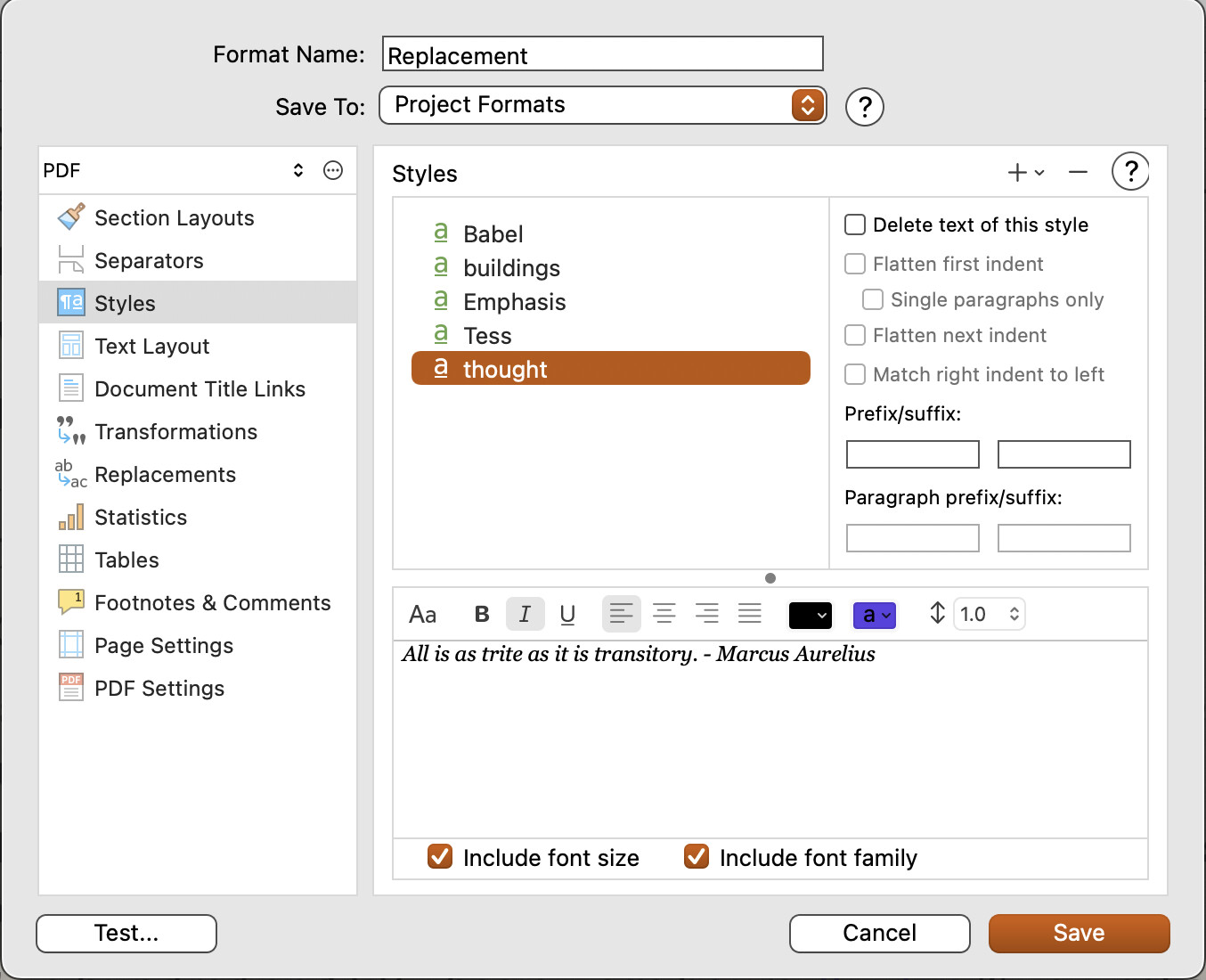Open the Replacements pane
Screen dimensions: 1206x980
pyautogui.click(x=198, y=475)
